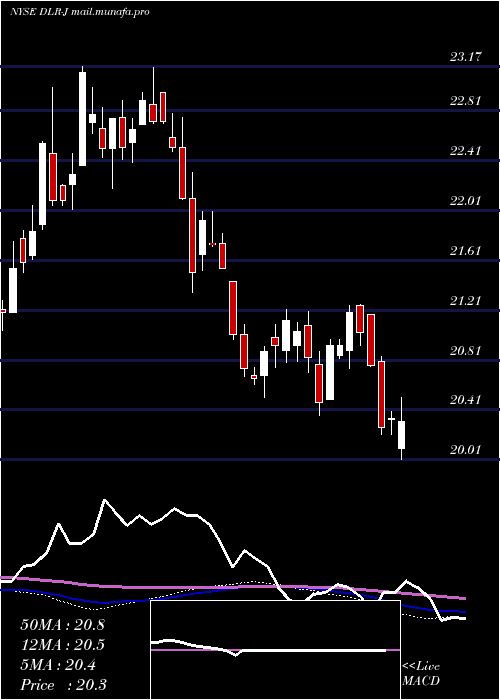This screenshot has width=500, height=700.
Task: Click the 20.41 price axis label
Action: [466, 400]
